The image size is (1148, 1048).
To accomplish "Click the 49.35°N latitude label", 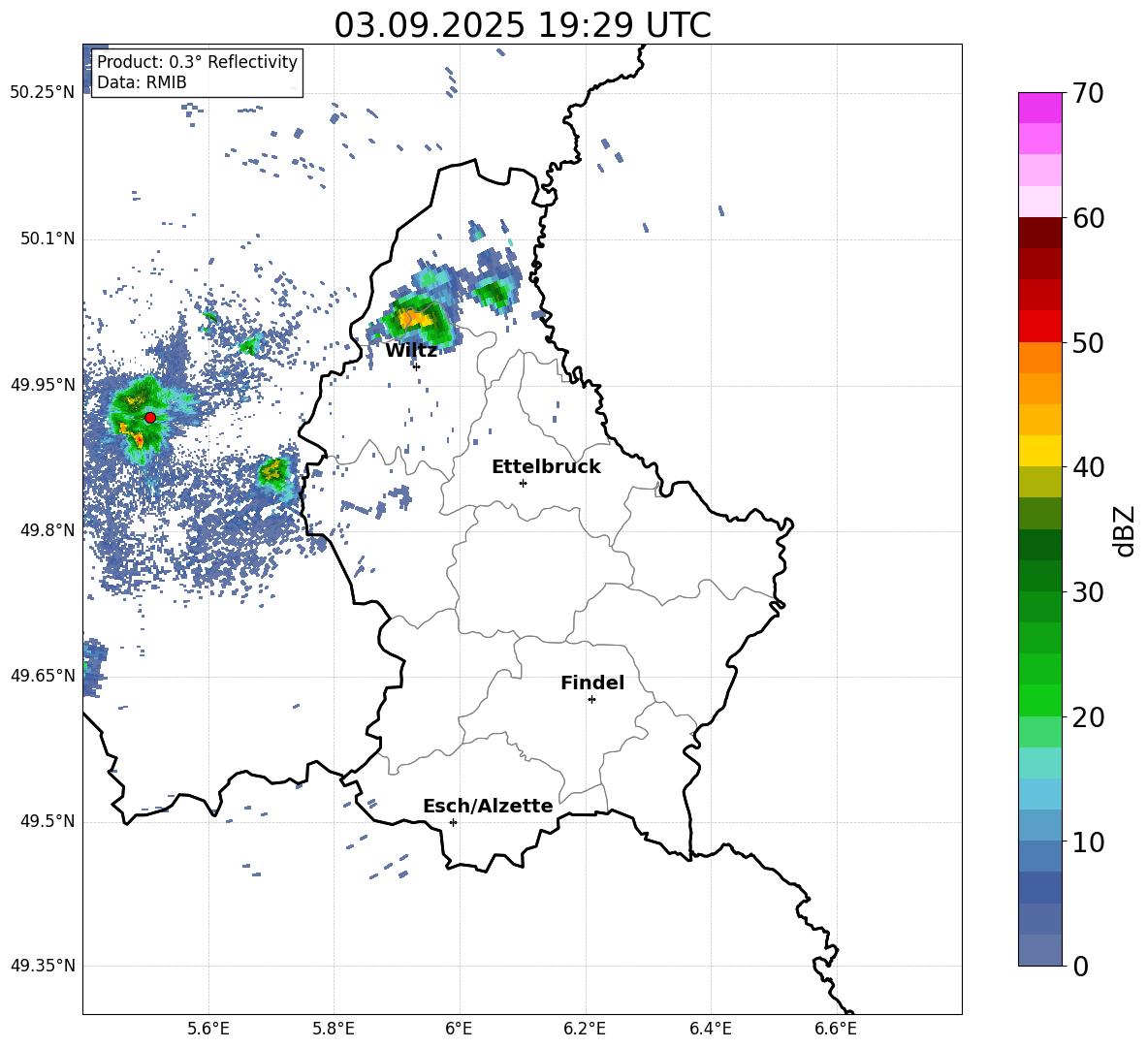I will pos(43,966).
